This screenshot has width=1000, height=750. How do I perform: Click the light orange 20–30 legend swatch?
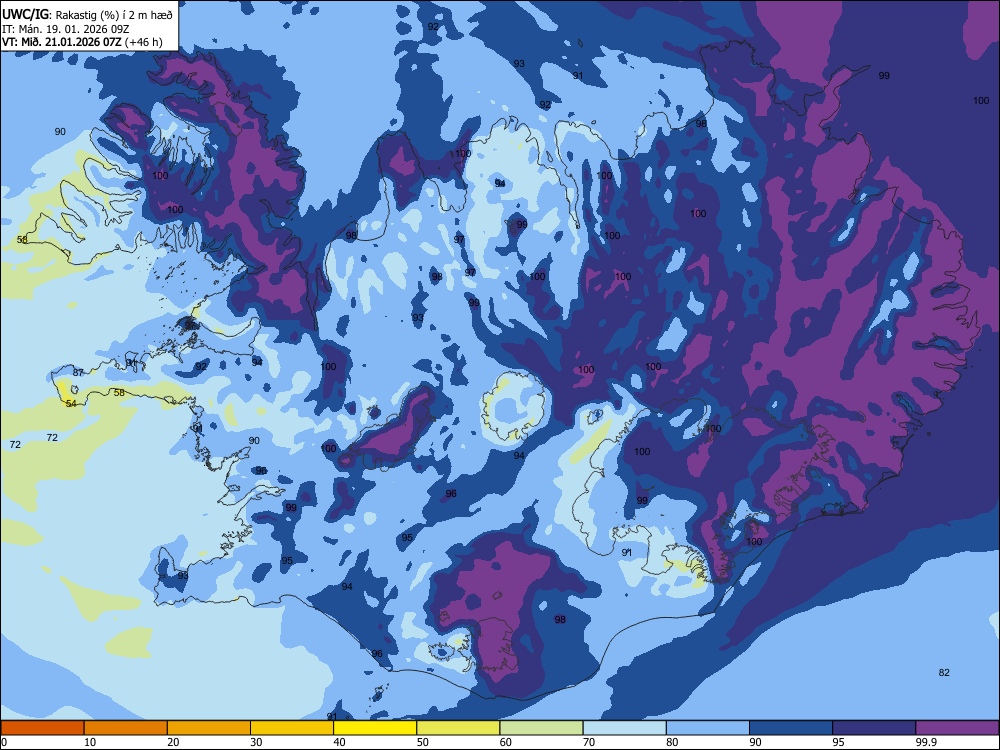coord(209,728)
